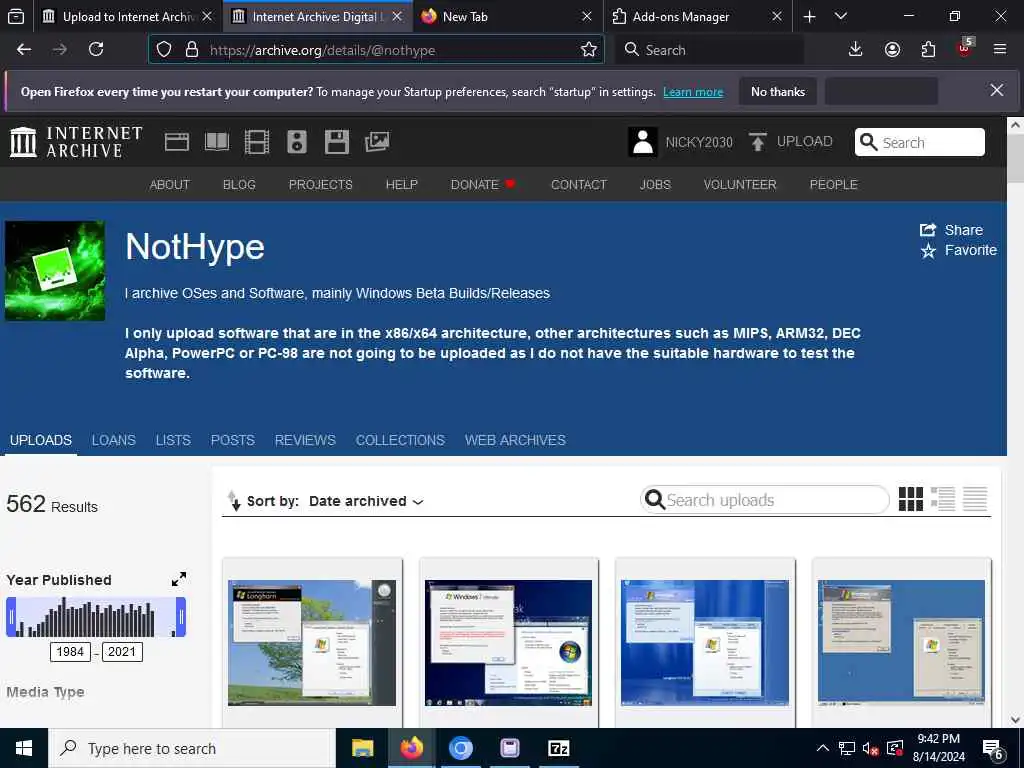This screenshot has height=768, width=1024.
Task: Click the Share icon link
Action: point(951,230)
